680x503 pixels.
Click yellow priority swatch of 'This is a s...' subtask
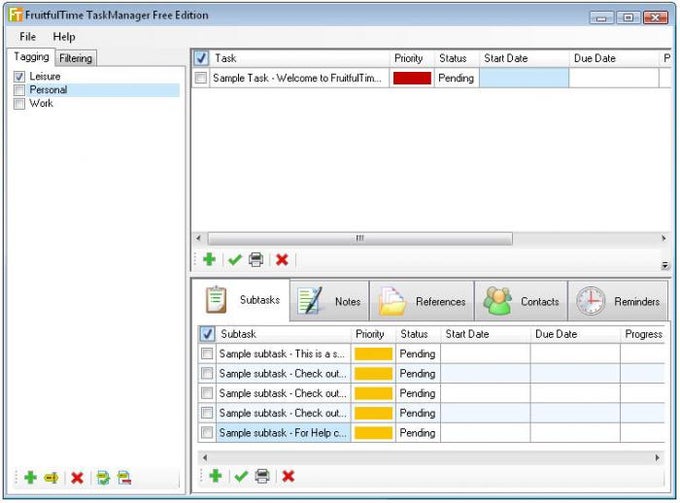(373, 354)
